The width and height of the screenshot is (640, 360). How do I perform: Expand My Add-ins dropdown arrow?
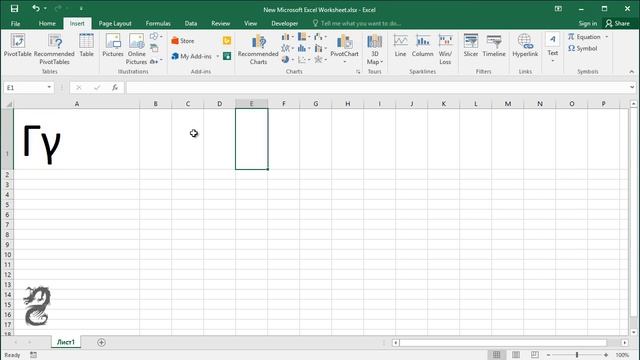click(218, 56)
